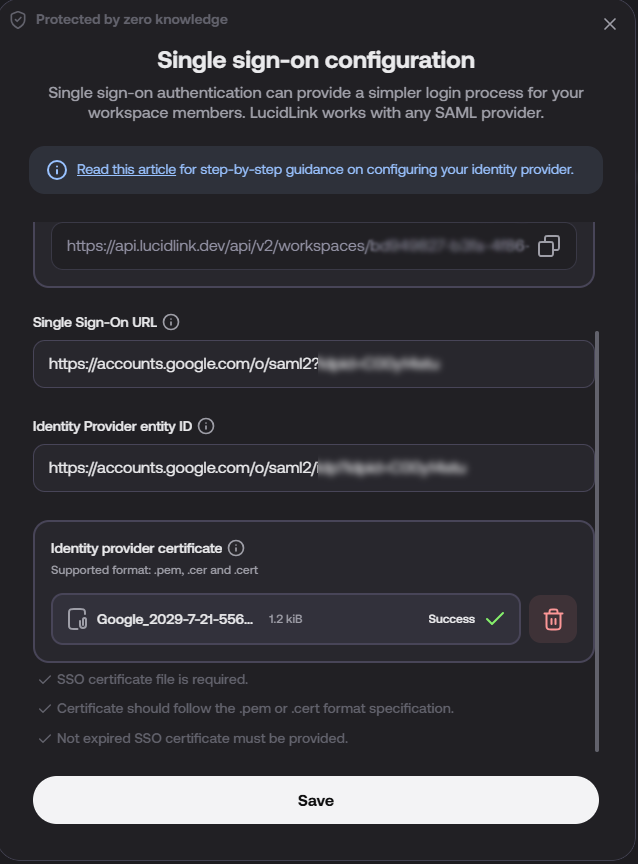This screenshot has width=638, height=864.
Task: Show info for Single Sign-On URL
Action: 171,322
